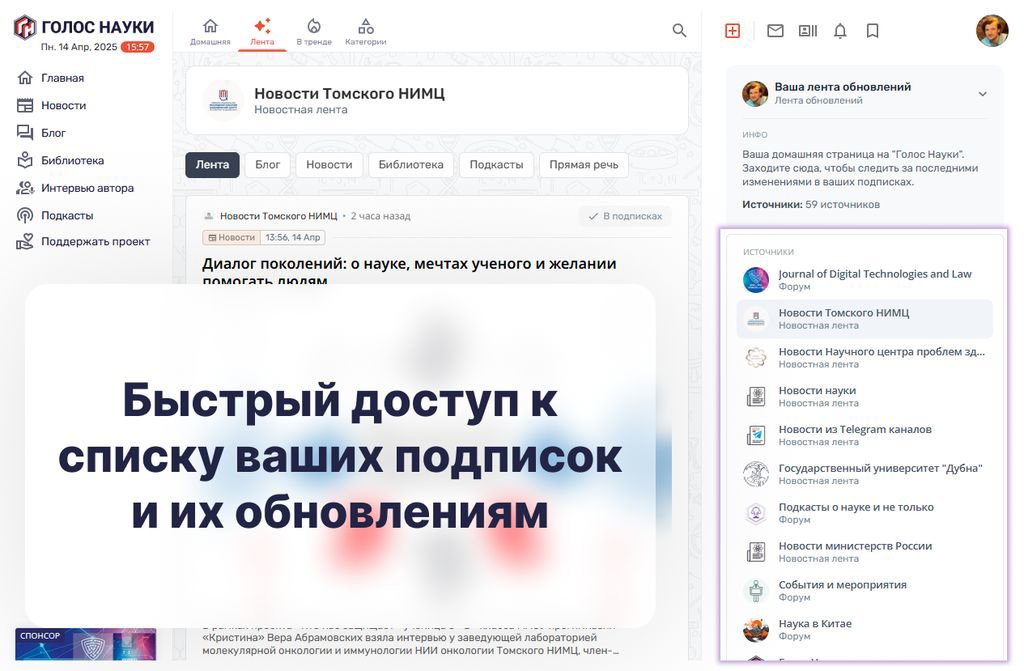
Task: Click the 15:57 time badge
Action: [x=138, y=47]
